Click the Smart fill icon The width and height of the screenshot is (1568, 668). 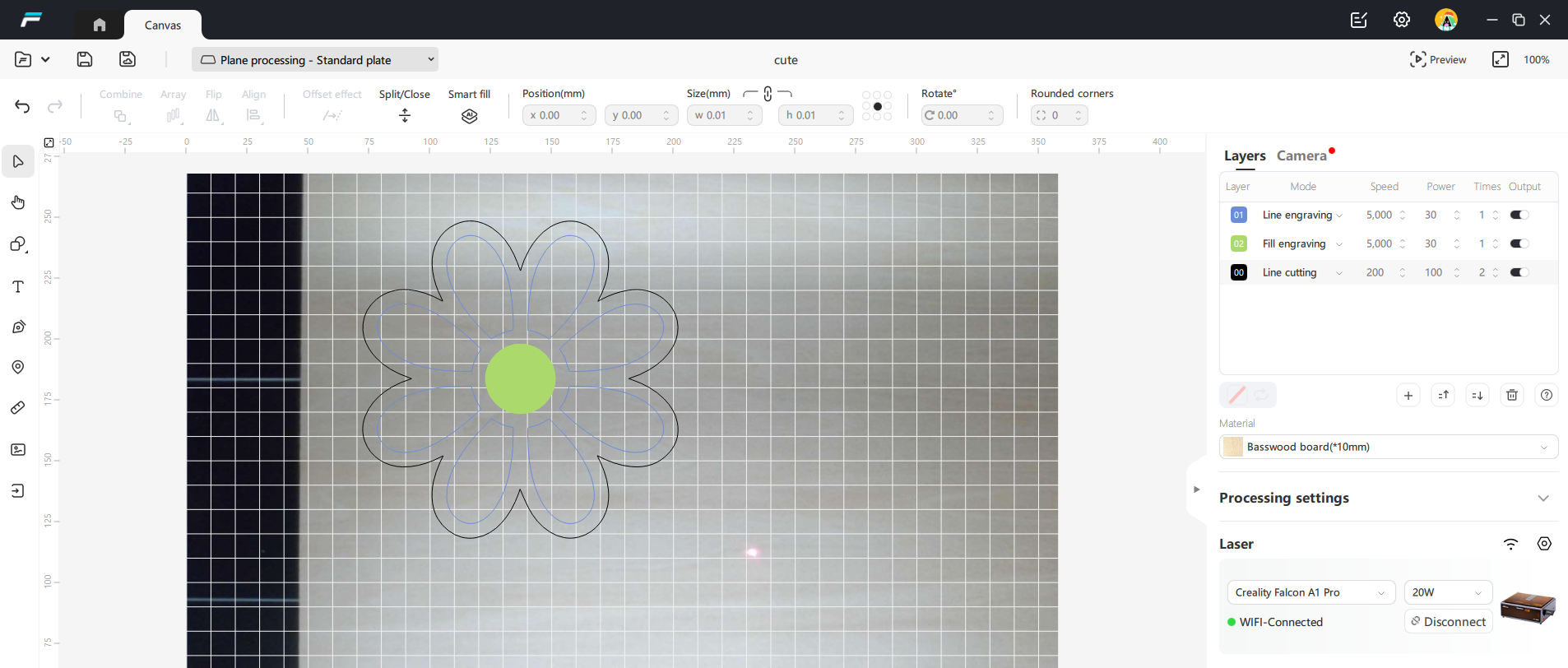(469, 116)
